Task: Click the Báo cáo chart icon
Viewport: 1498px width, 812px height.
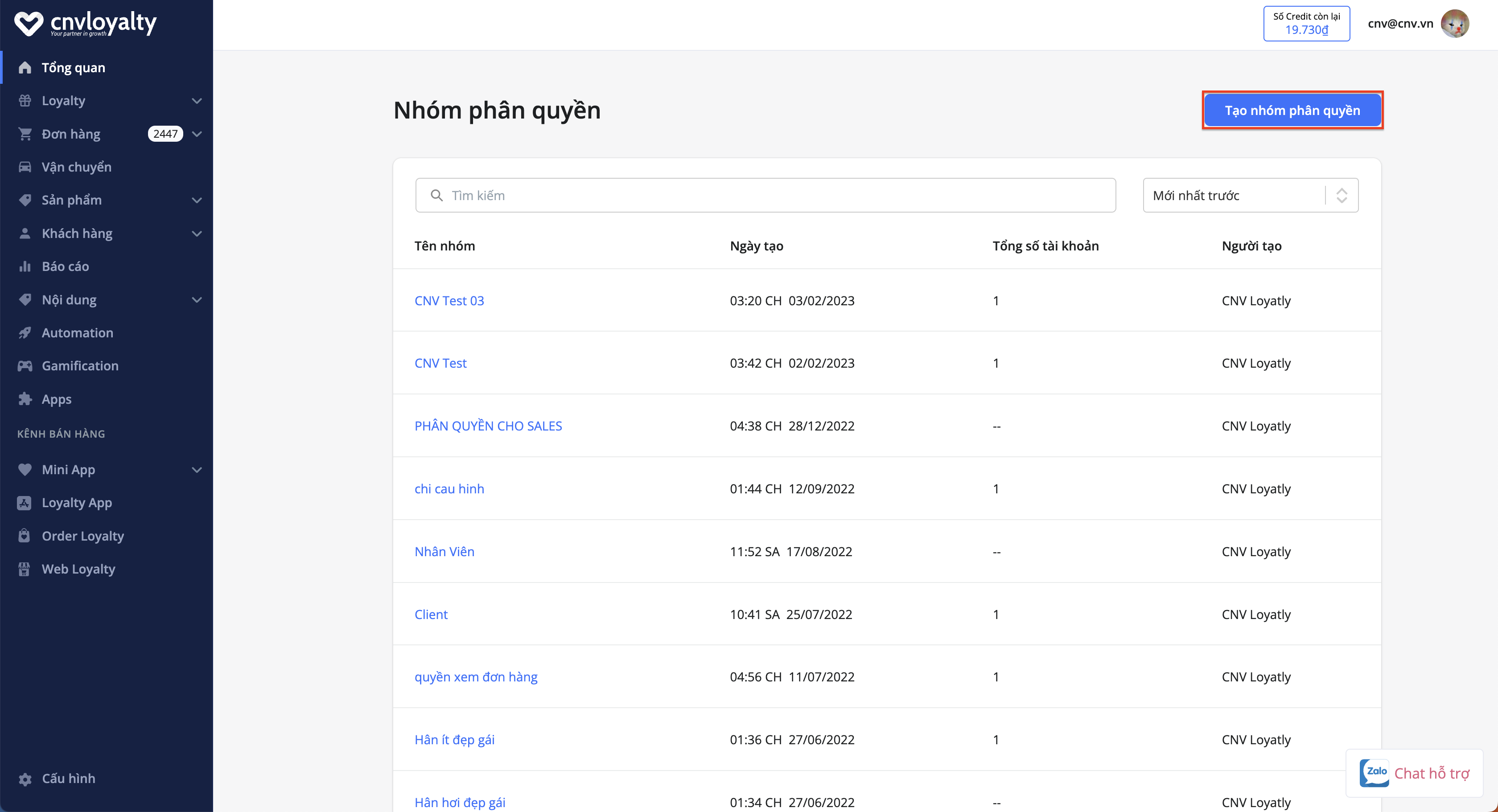Action: 25,266
